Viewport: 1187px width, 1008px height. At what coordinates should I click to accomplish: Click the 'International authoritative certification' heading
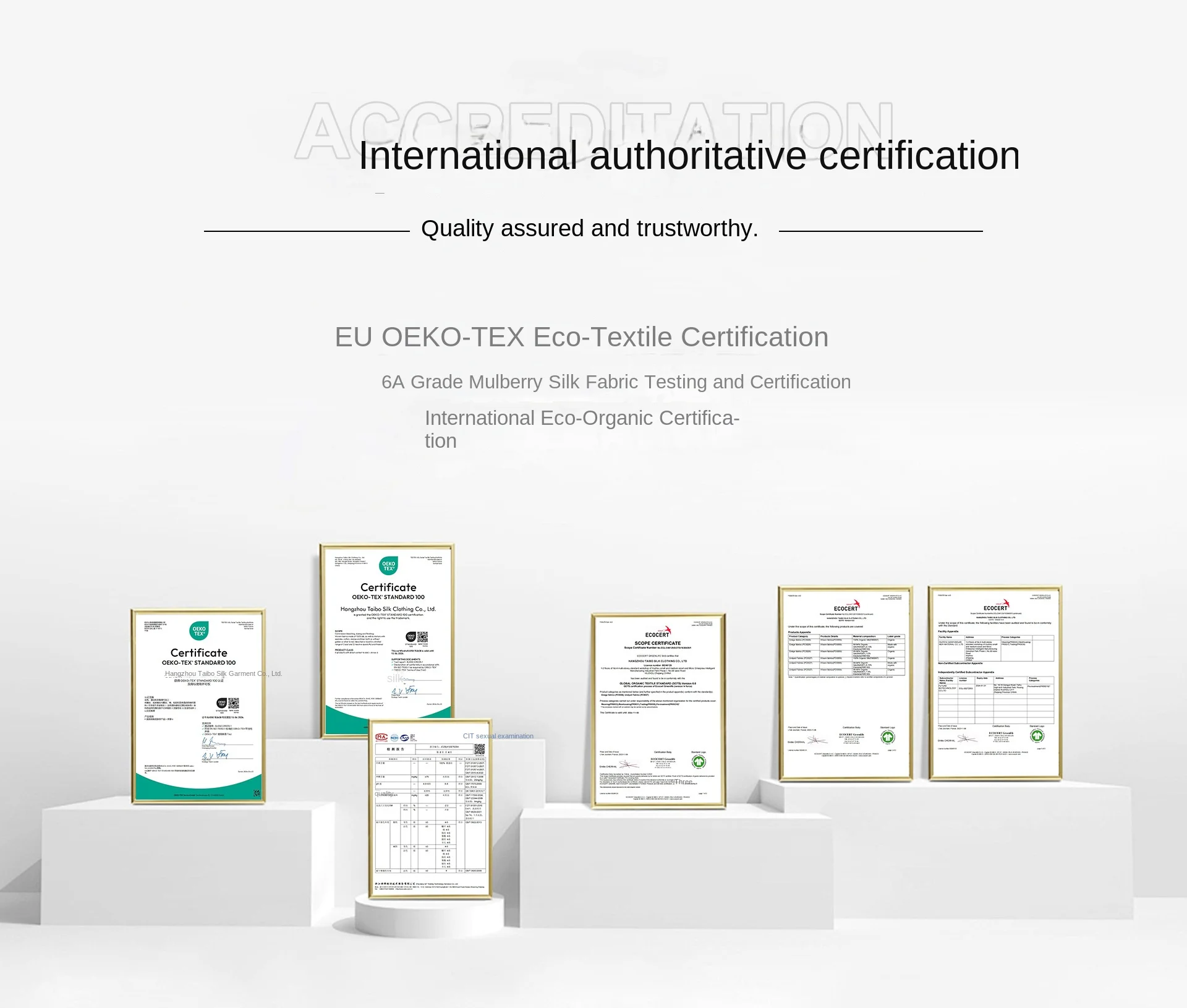689,155
